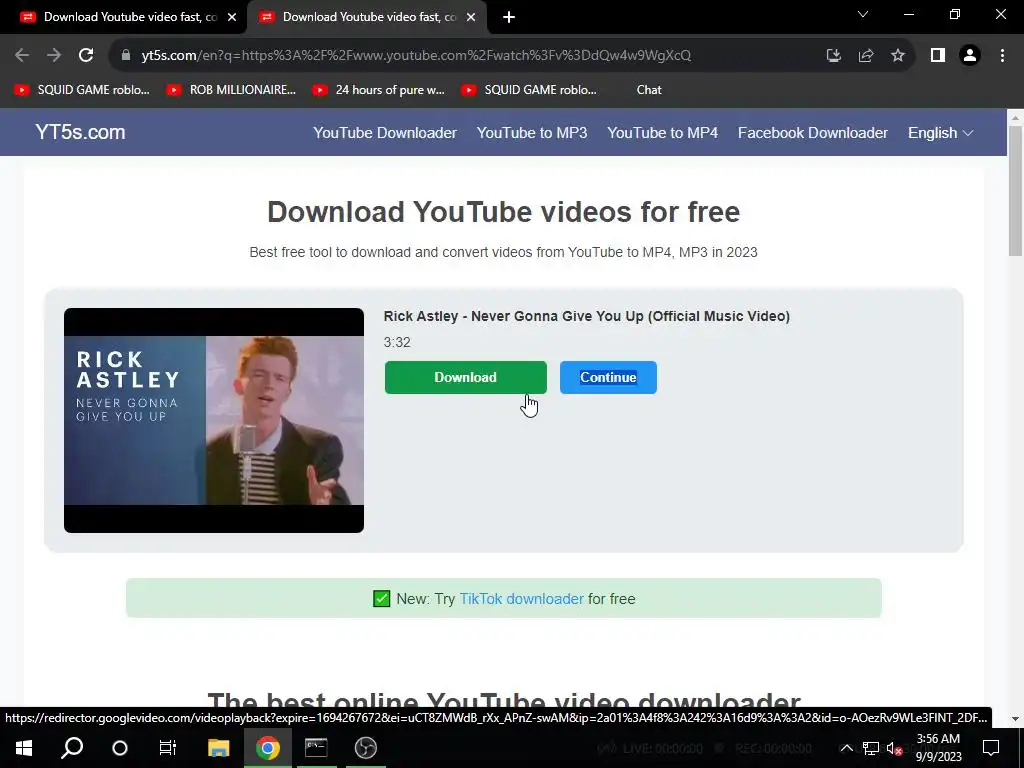Open Windows taskbar search
The image size is (1024, 768).
72,748
